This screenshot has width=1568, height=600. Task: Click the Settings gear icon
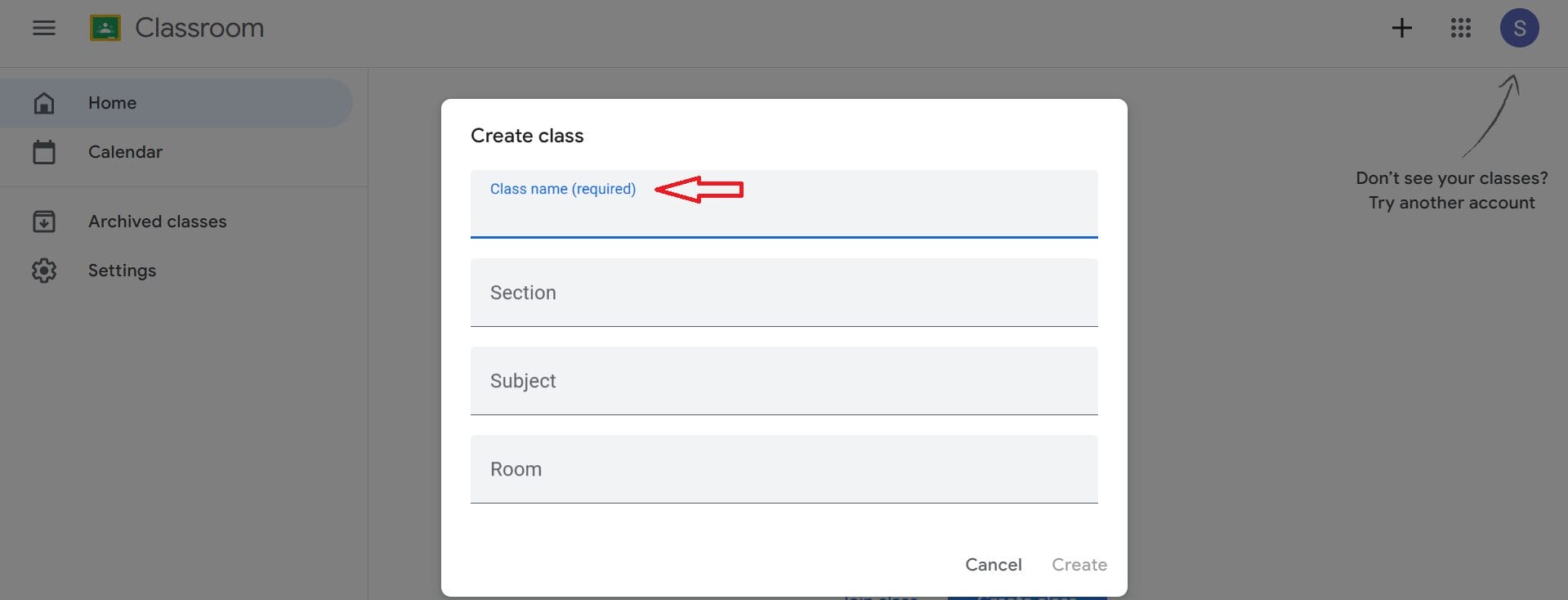pyautogui.click(x=44, y=271)
